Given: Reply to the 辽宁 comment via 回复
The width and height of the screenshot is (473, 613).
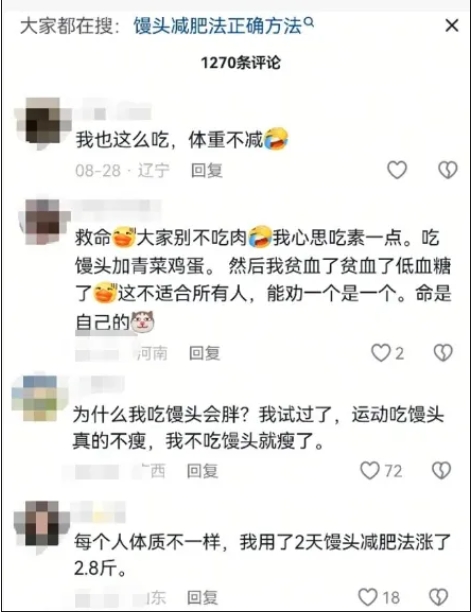Looking at the screenshot, I should (207, 170).
